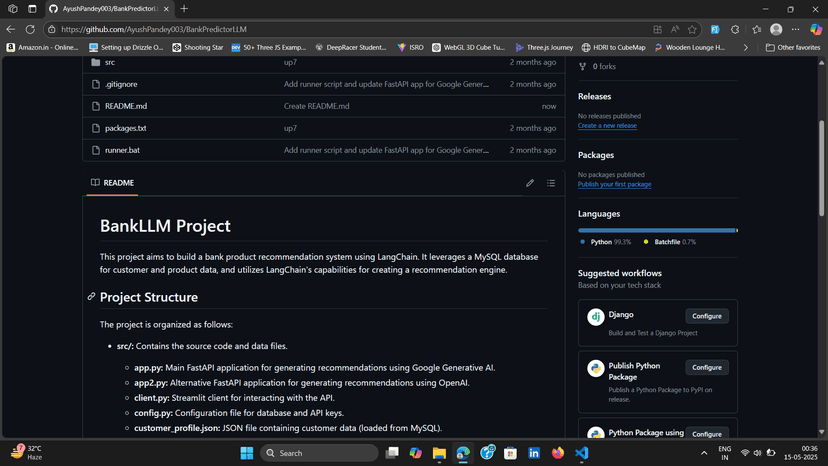The width and height of the screenshot is (828, 466).
Task: Open Firefox from the taskbar
Action: 558,453
